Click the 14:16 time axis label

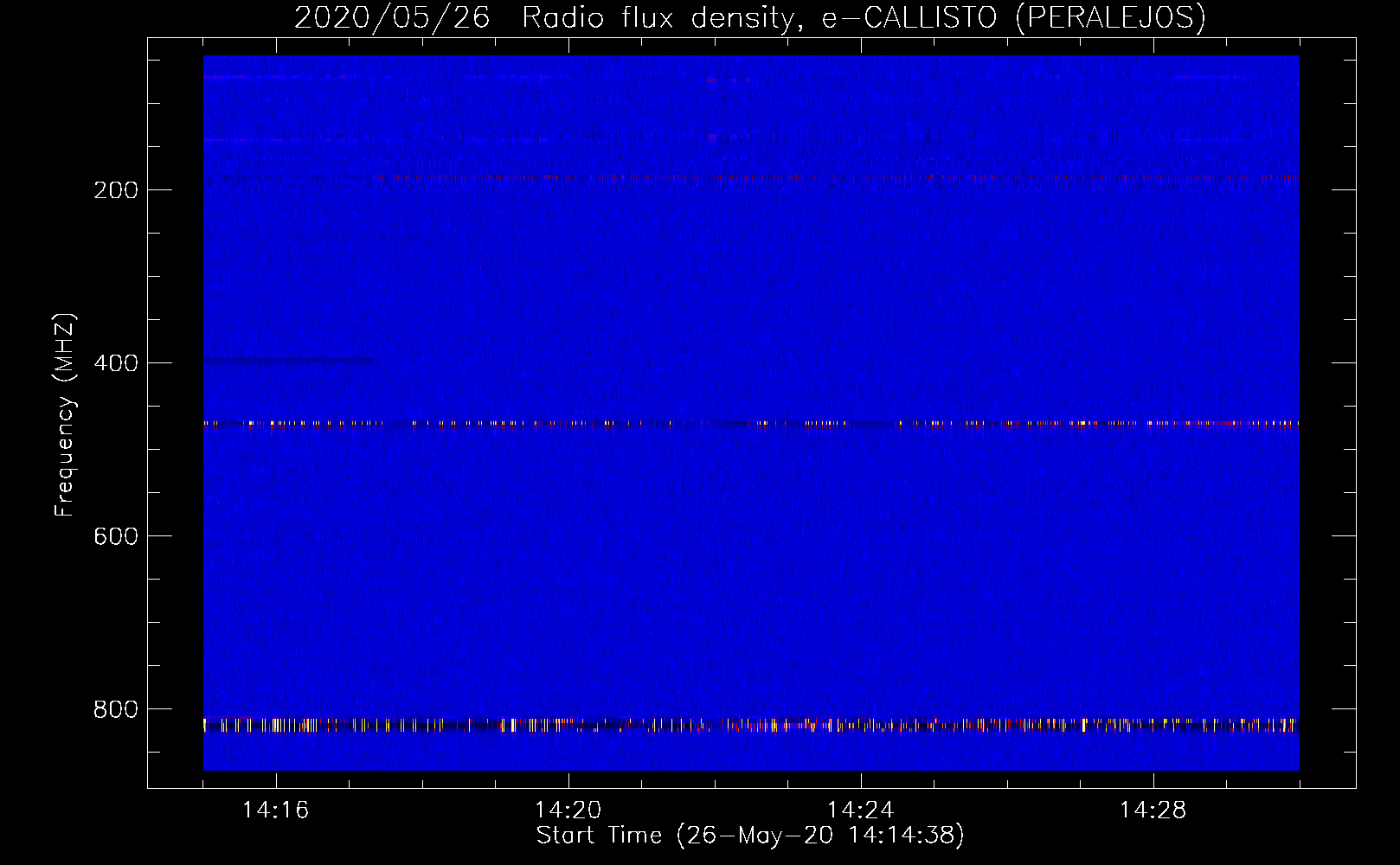[275, 811]
